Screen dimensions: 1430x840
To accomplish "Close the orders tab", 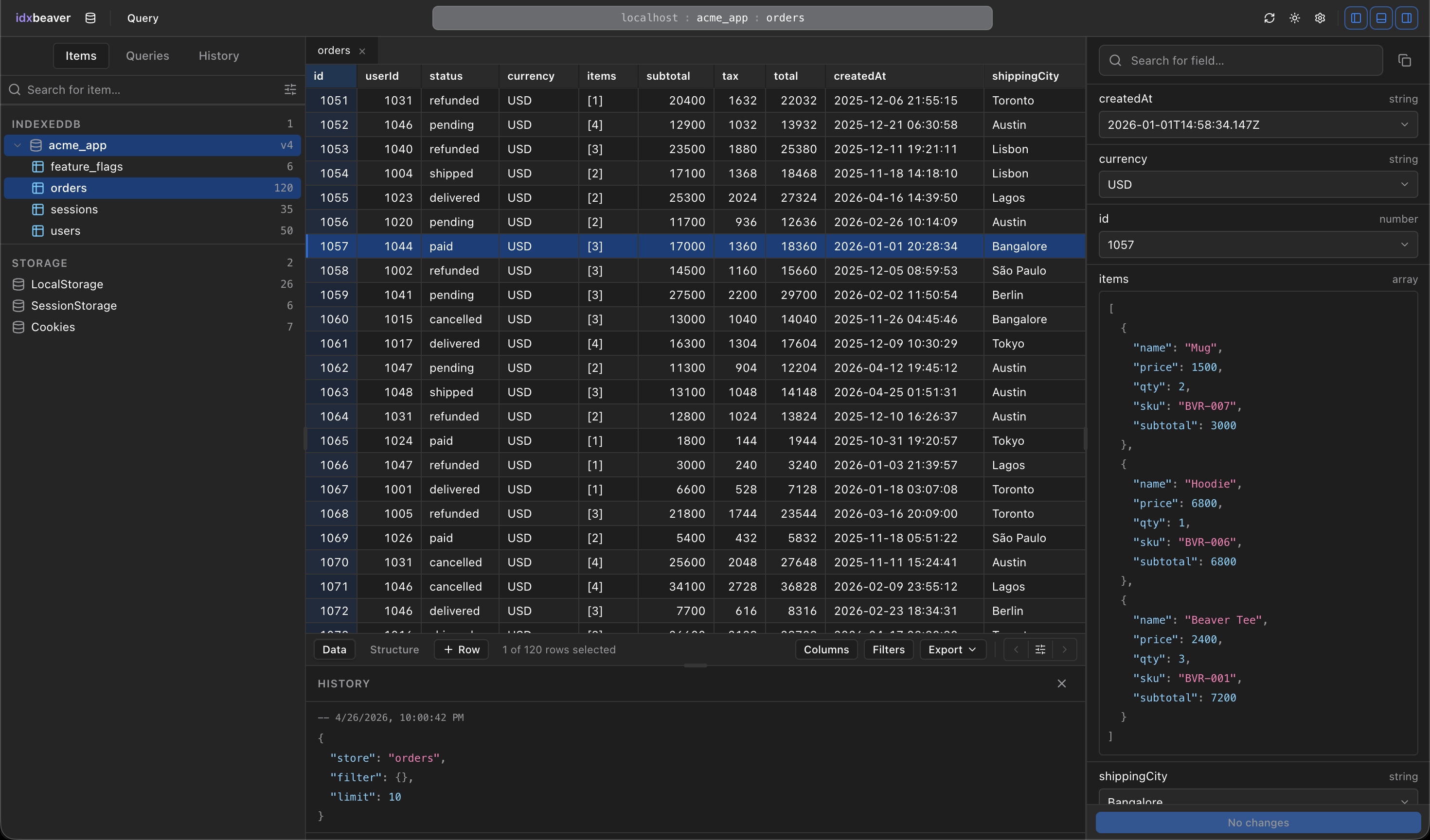I will pyautogui.click(x=362, y=51).
